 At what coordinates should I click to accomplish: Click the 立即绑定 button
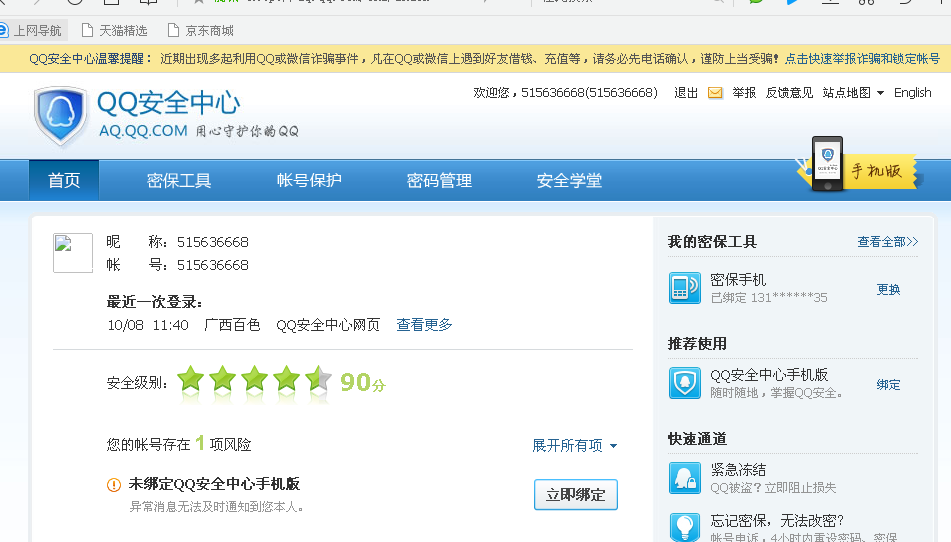click(x=576, y=495)
